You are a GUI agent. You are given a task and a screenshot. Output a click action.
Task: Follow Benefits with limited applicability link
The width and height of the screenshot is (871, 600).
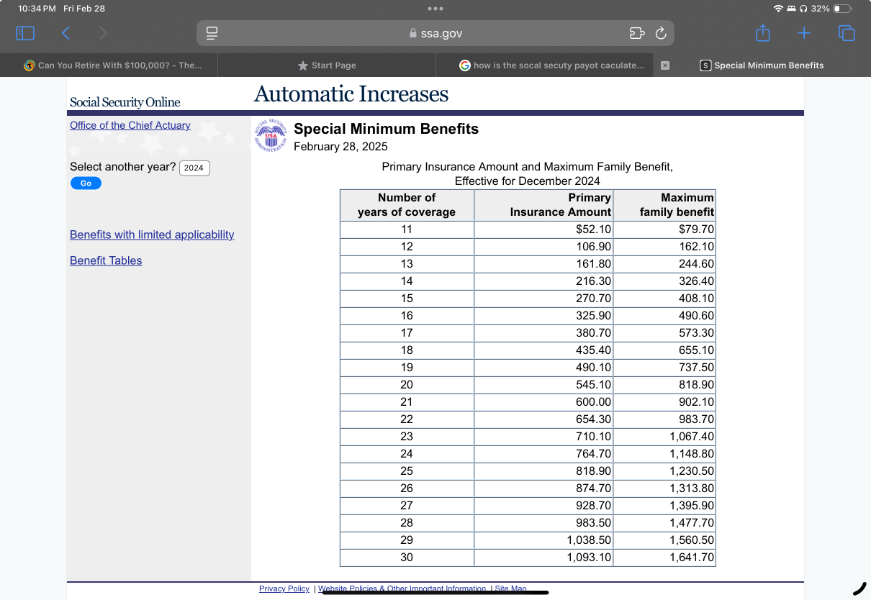pos(152,234)
